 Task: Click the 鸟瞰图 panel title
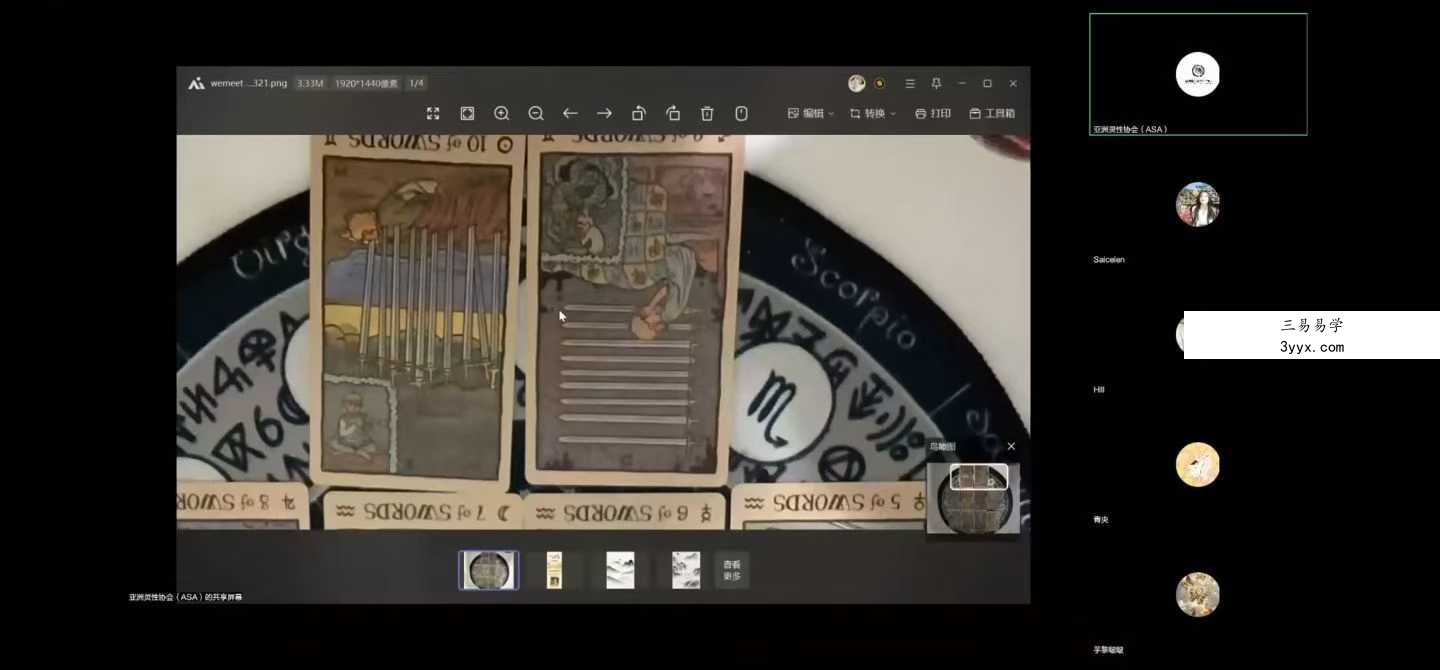point(943,446)
